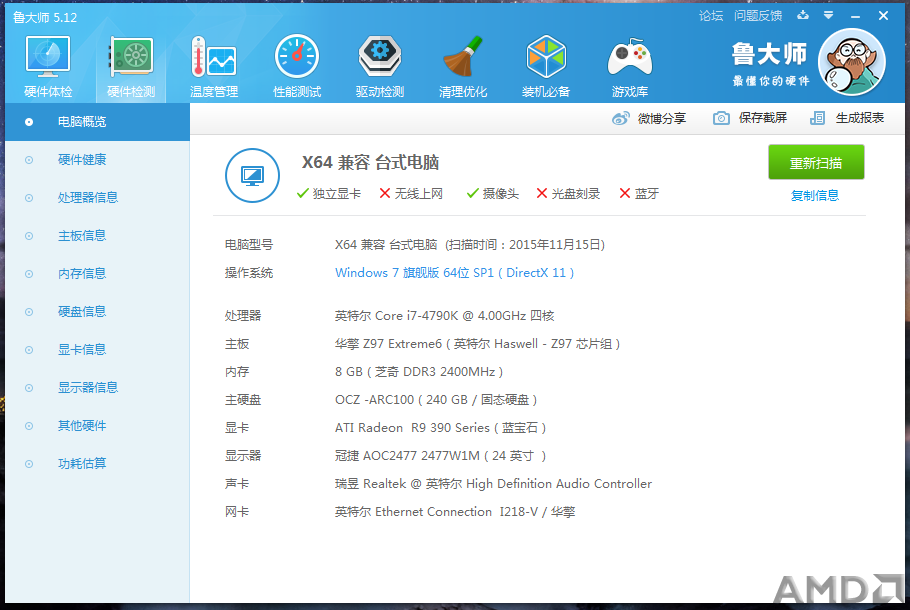
Task: Open 装机必备 essential software cube
Action: [546, 66]
